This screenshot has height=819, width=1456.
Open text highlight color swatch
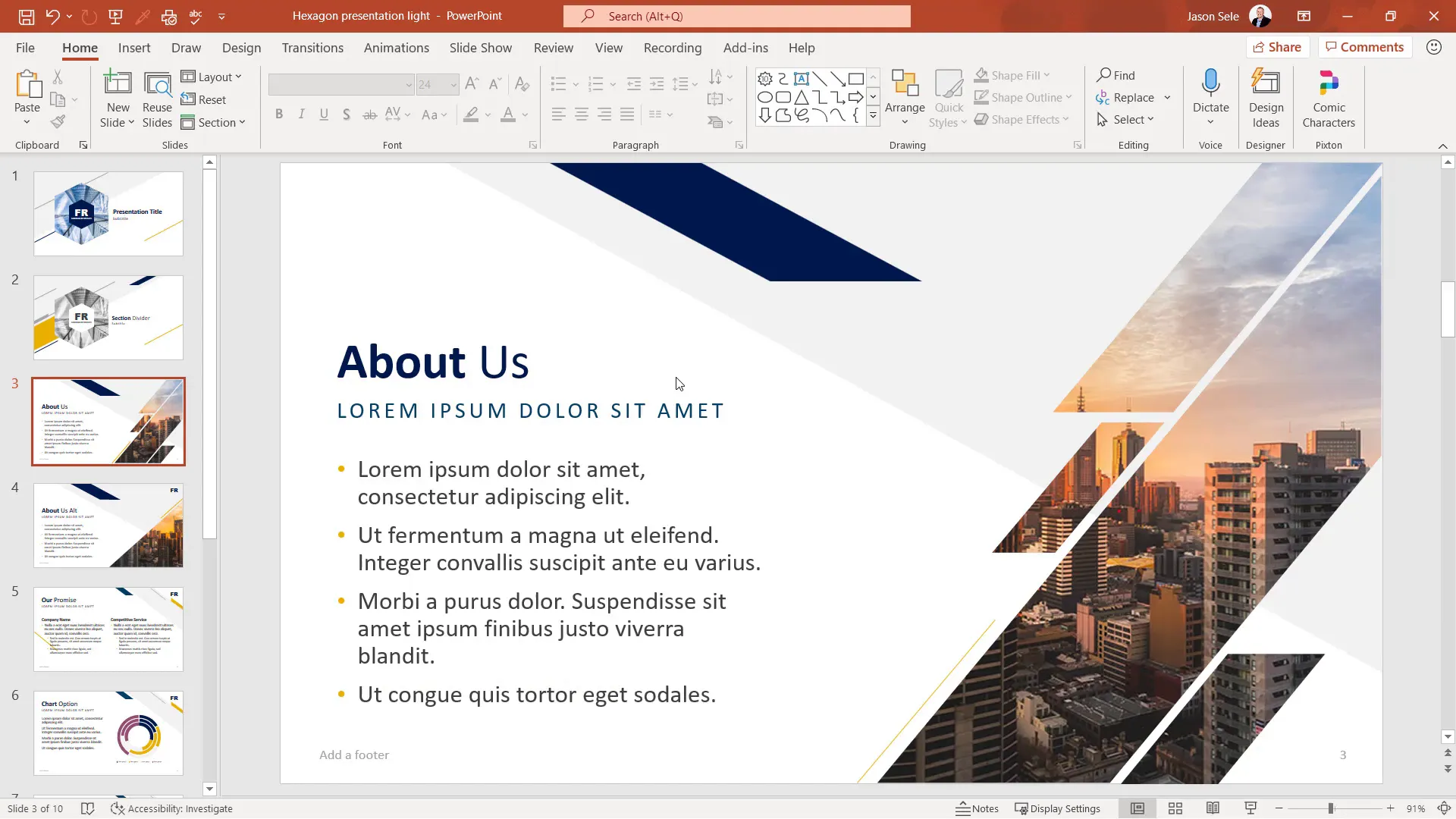(471, 115)
